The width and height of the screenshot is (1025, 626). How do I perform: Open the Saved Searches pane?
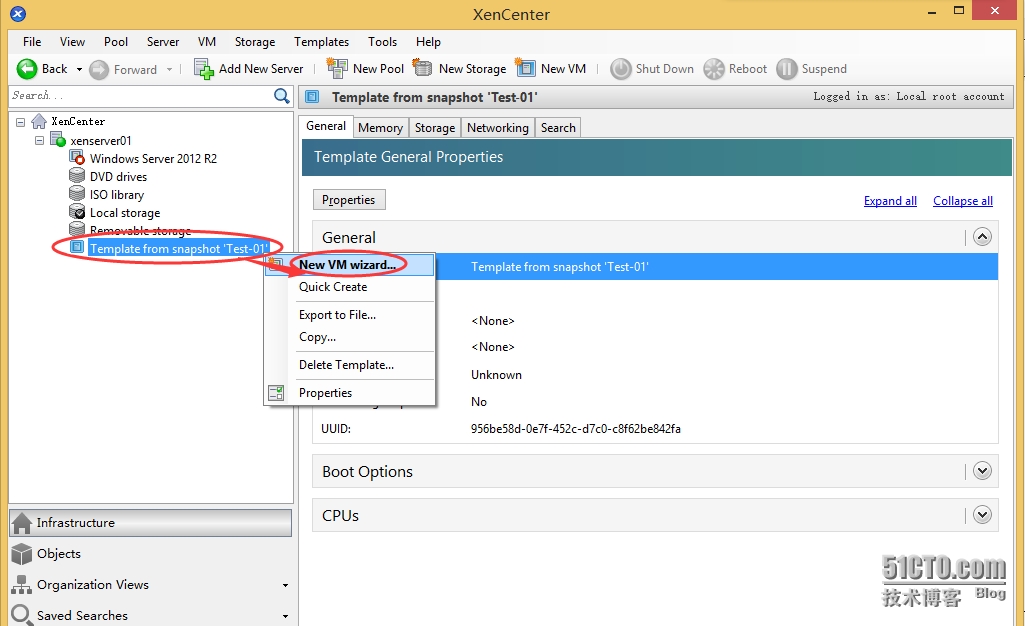(150, 615)
